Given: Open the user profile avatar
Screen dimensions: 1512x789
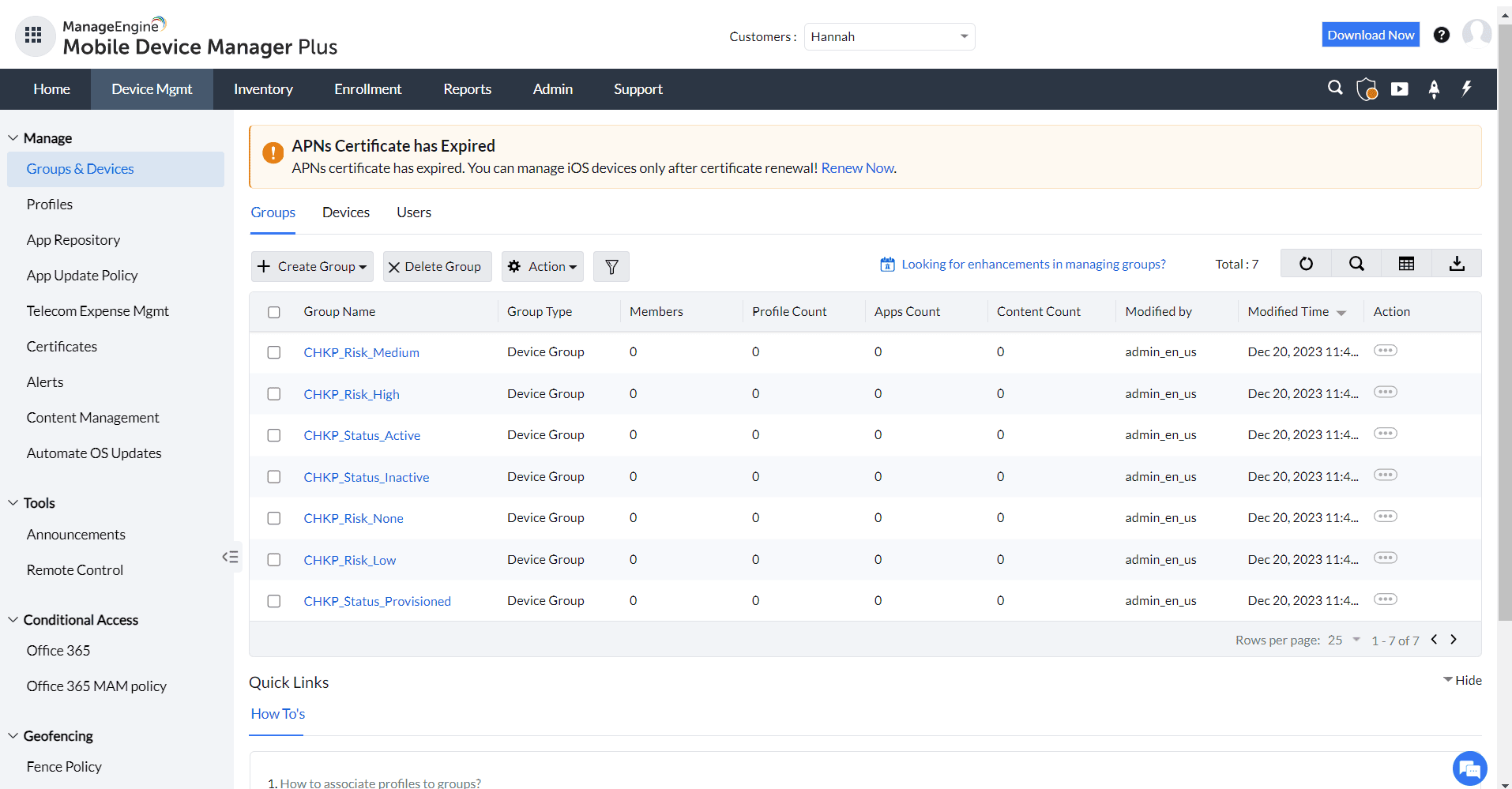Looking at the screenshot, I should click(1476, 35).
